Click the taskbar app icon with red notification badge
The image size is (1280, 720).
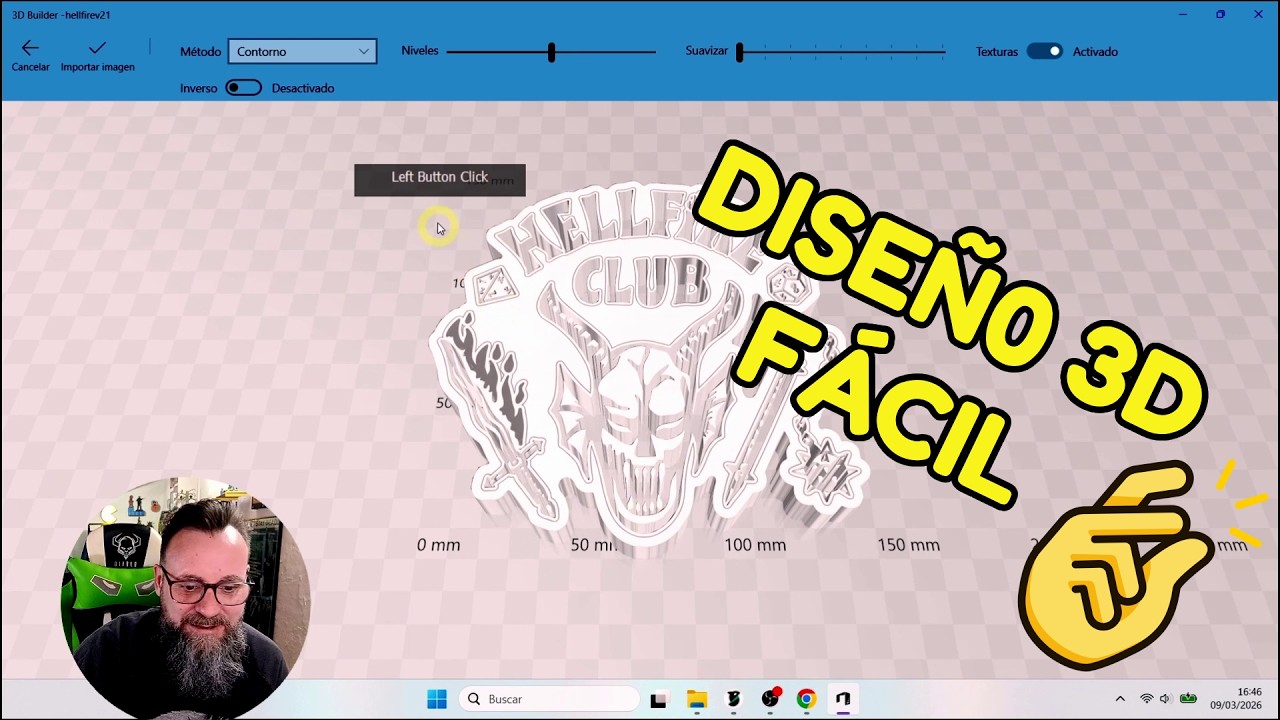point(770,699)
